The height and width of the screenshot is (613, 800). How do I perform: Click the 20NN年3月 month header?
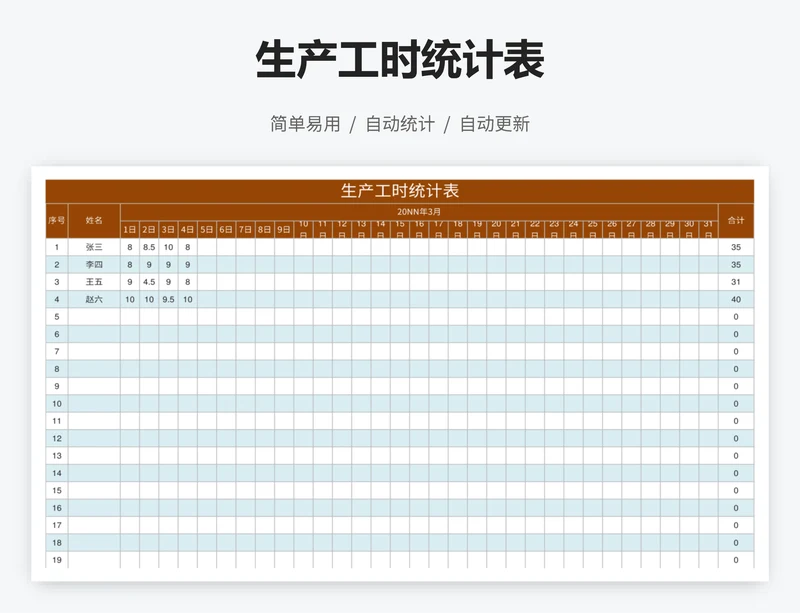[x=419, y=212]
